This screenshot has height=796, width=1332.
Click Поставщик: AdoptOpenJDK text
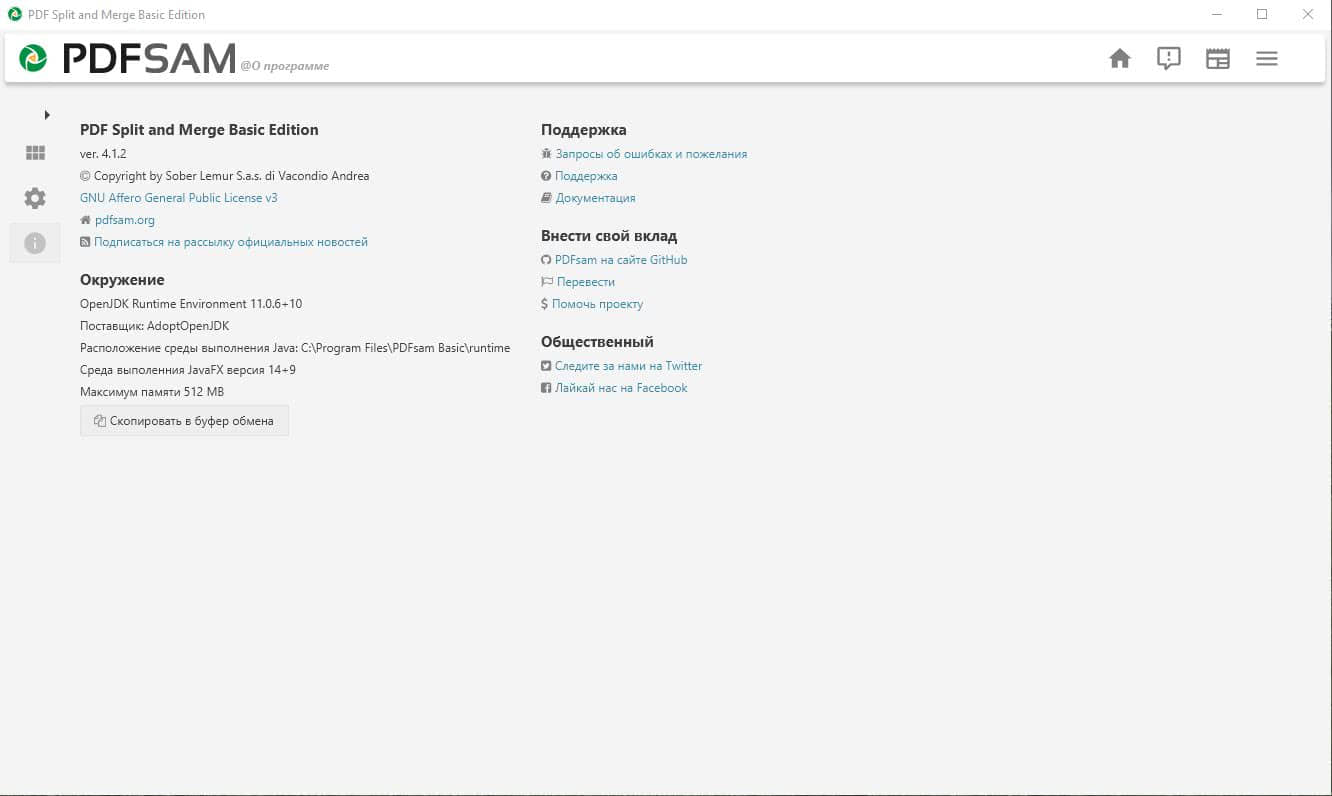(x=154, y=326)
